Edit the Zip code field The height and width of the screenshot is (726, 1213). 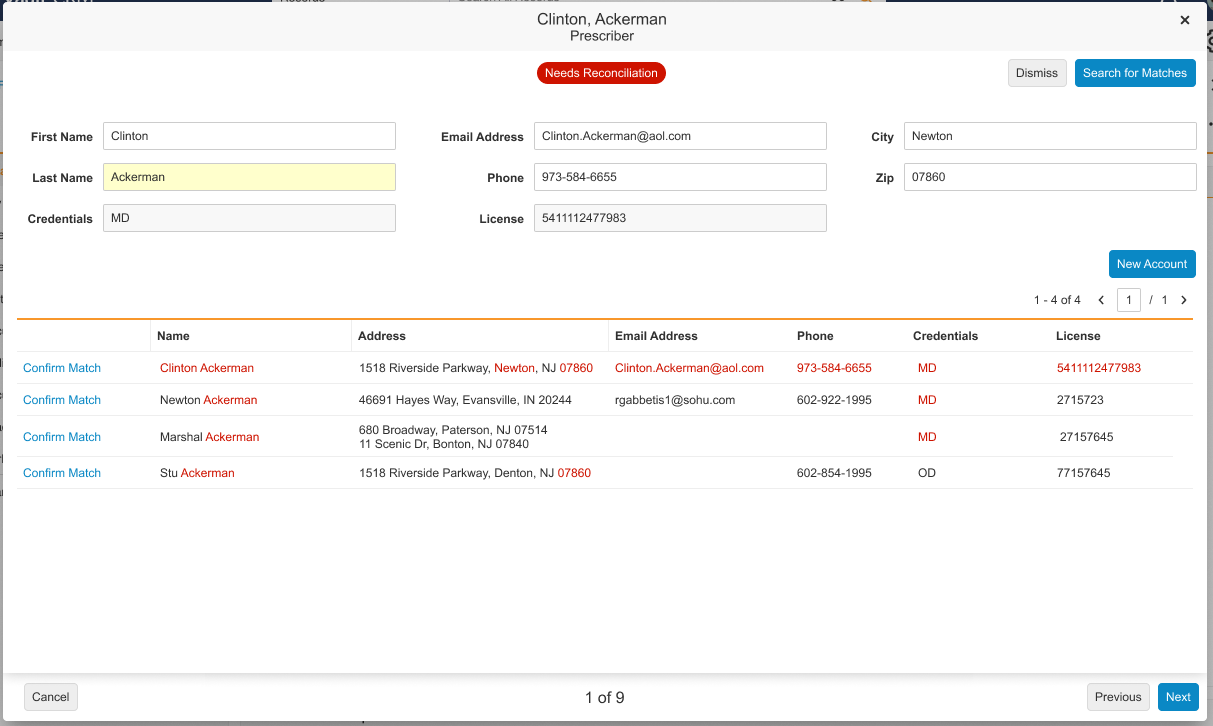(x=1050, y=177)
